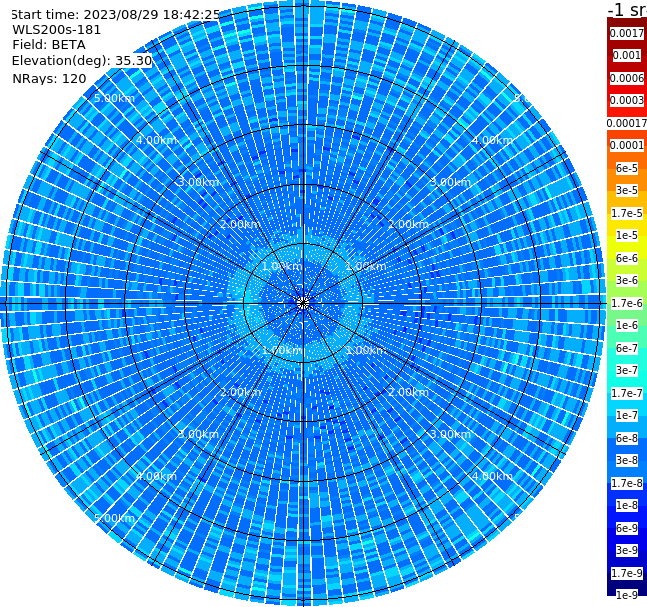Viewport: 647px width, 607px height.
Task: Select the 0.0003 color scale value
Action: point(627,100)
